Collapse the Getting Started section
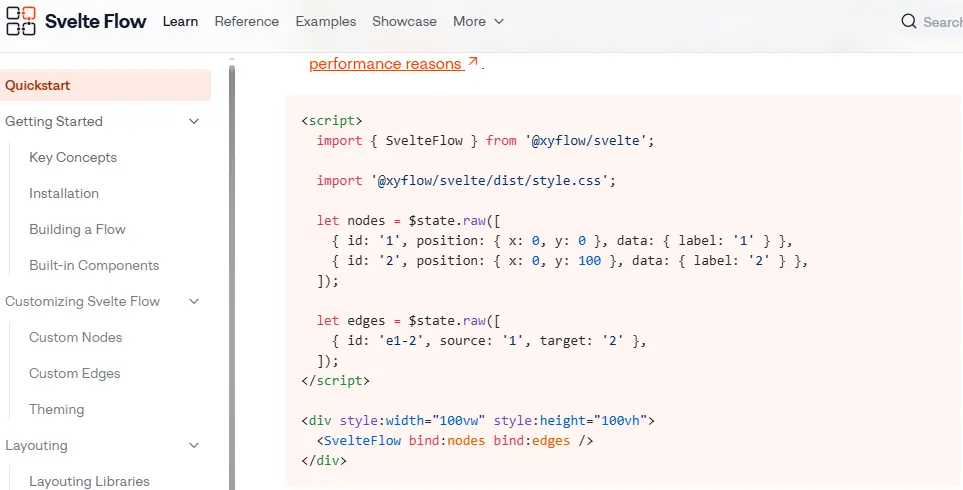Image resolution: width=963 pixels, height=490 pixels. (x=194, y=122)
